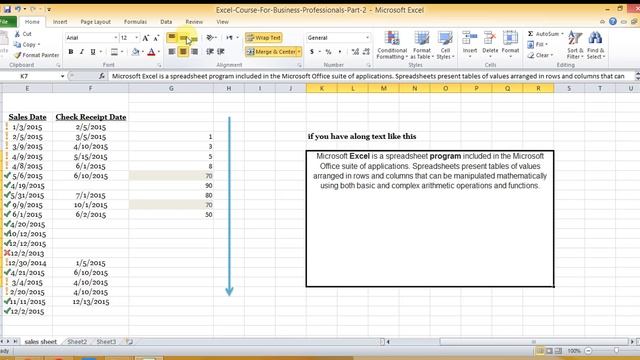Open the File tab
The image size is (640, 360).
[x=7, y=22]
